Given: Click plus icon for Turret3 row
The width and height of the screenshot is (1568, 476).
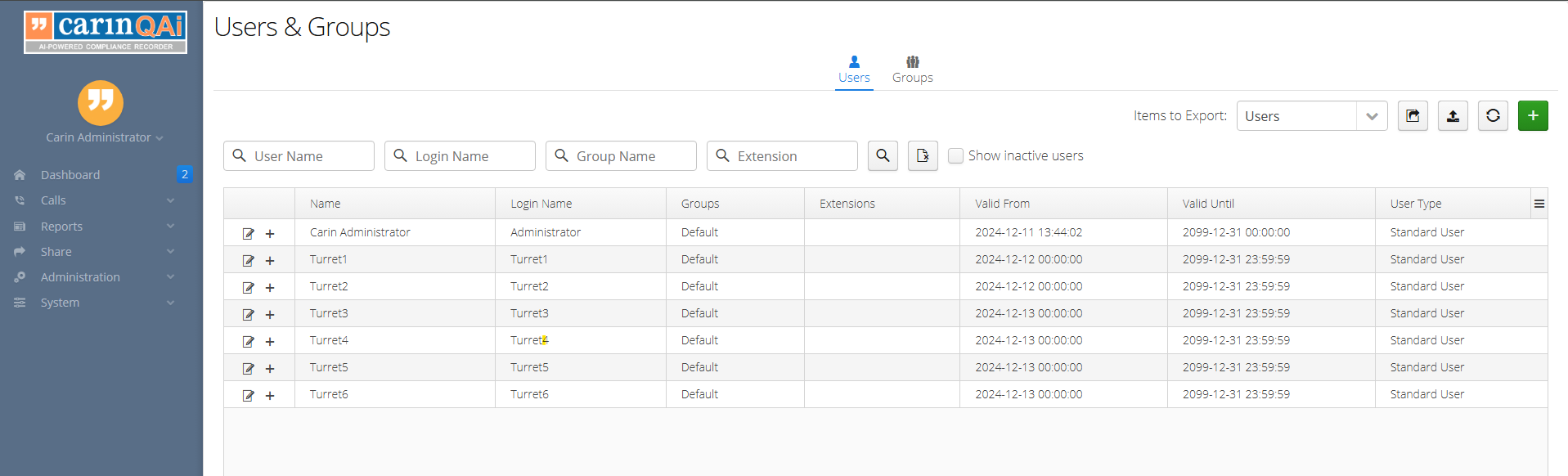Looking at the screenshot, I should [270, 315].
